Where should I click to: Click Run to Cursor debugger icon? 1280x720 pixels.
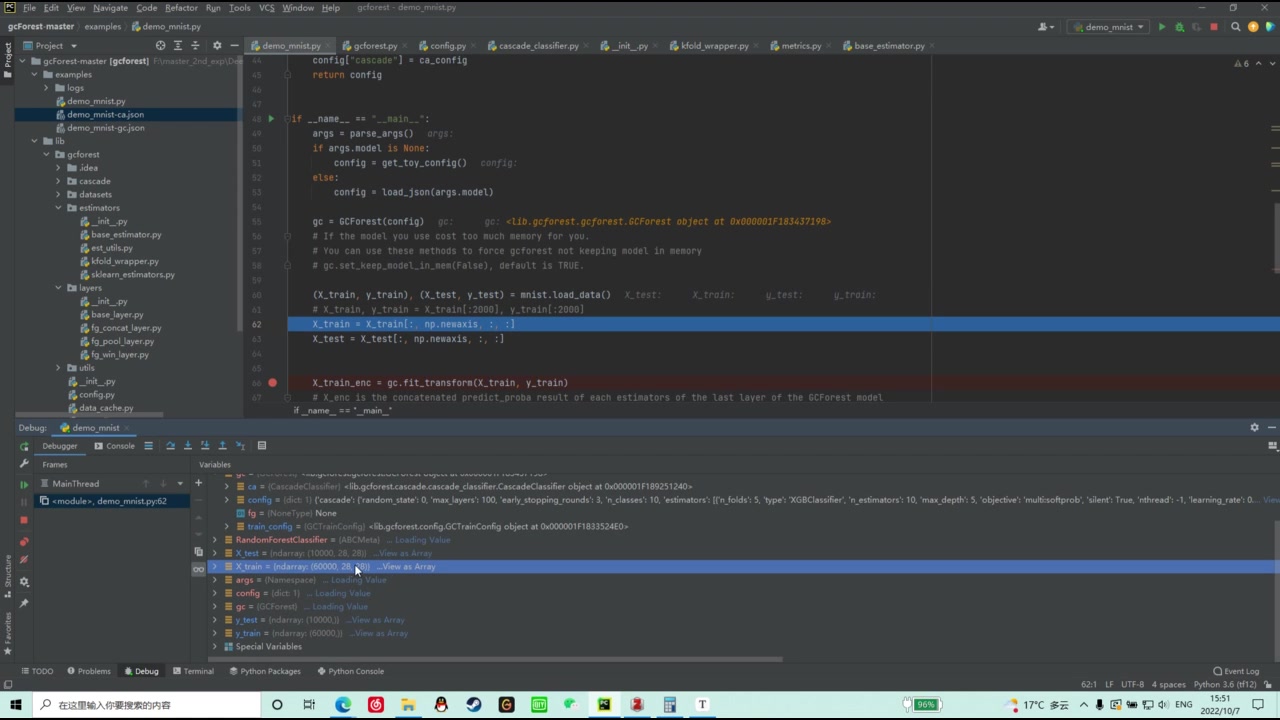coord(240,446)
